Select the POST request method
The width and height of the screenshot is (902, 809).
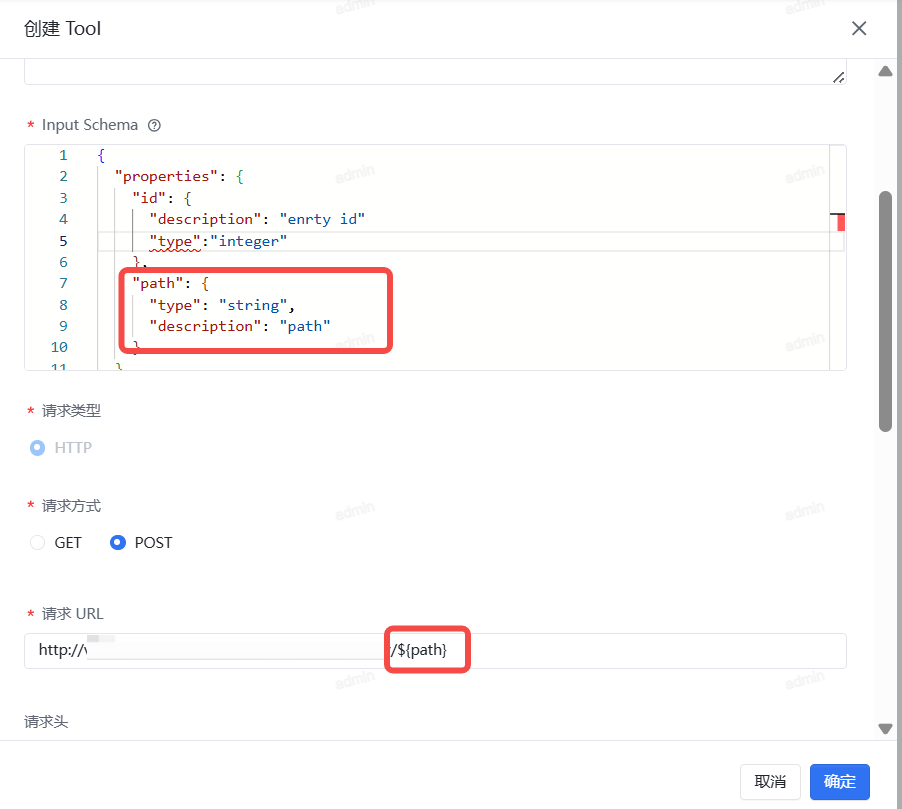click(118, 543)
